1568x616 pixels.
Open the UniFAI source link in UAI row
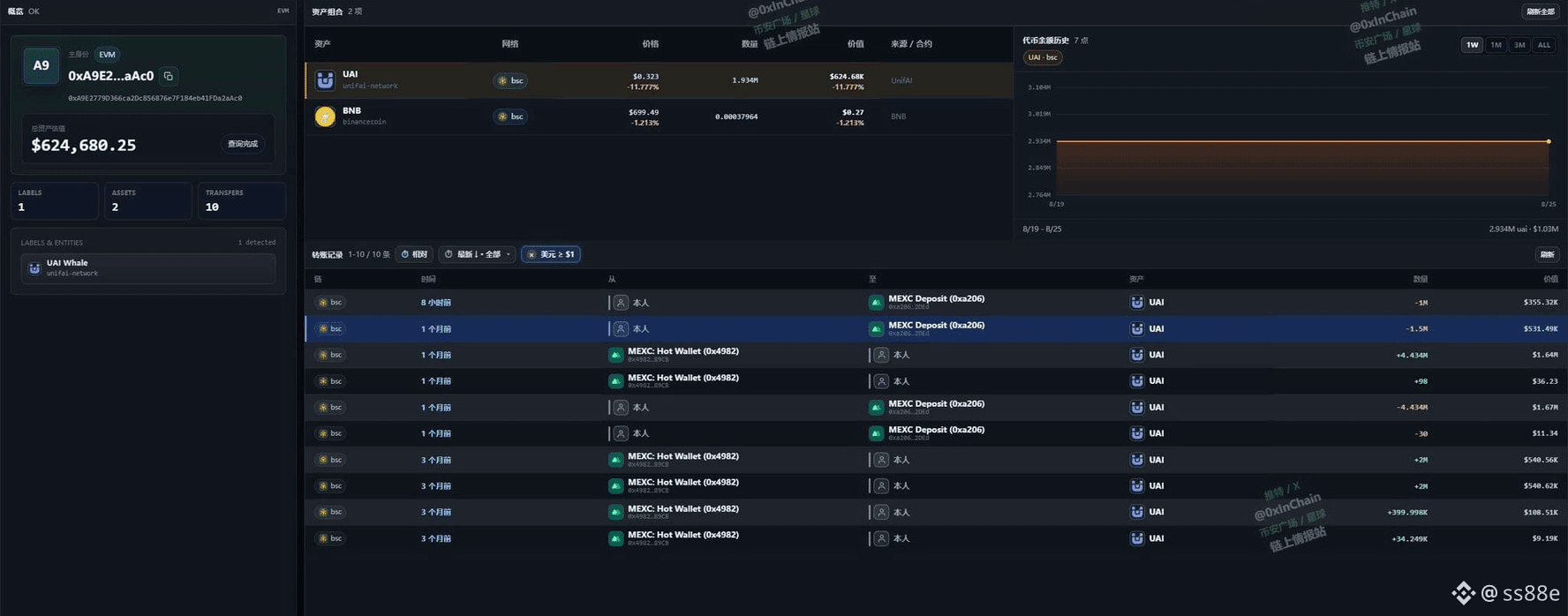click(901, 80)
